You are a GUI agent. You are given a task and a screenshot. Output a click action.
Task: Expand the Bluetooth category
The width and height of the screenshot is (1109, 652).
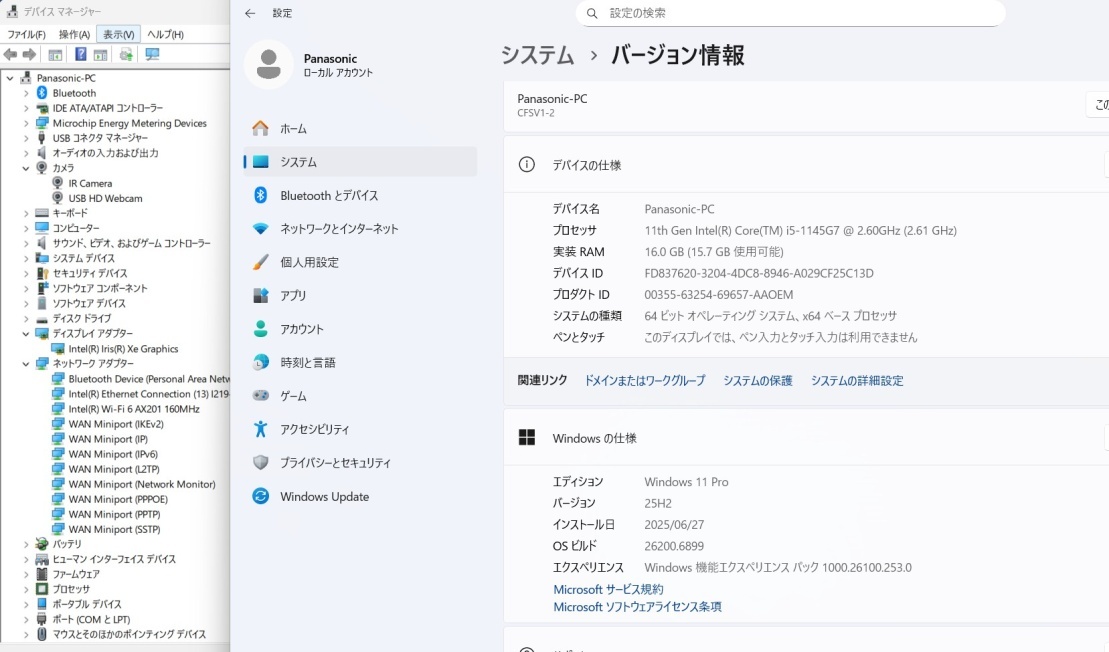point(25,93)
